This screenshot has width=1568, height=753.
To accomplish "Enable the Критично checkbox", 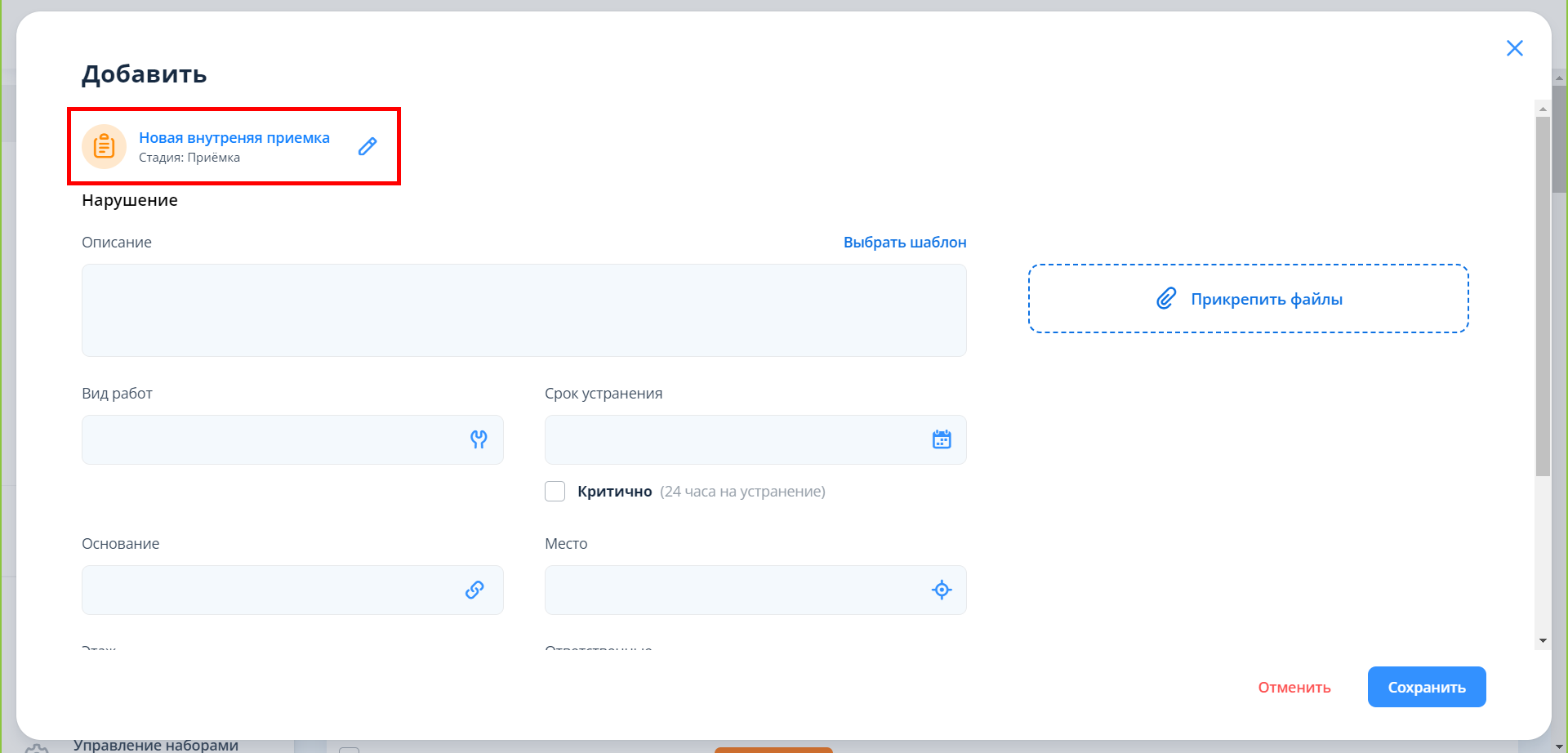I will pyautogui.click(x=555, y=491).
